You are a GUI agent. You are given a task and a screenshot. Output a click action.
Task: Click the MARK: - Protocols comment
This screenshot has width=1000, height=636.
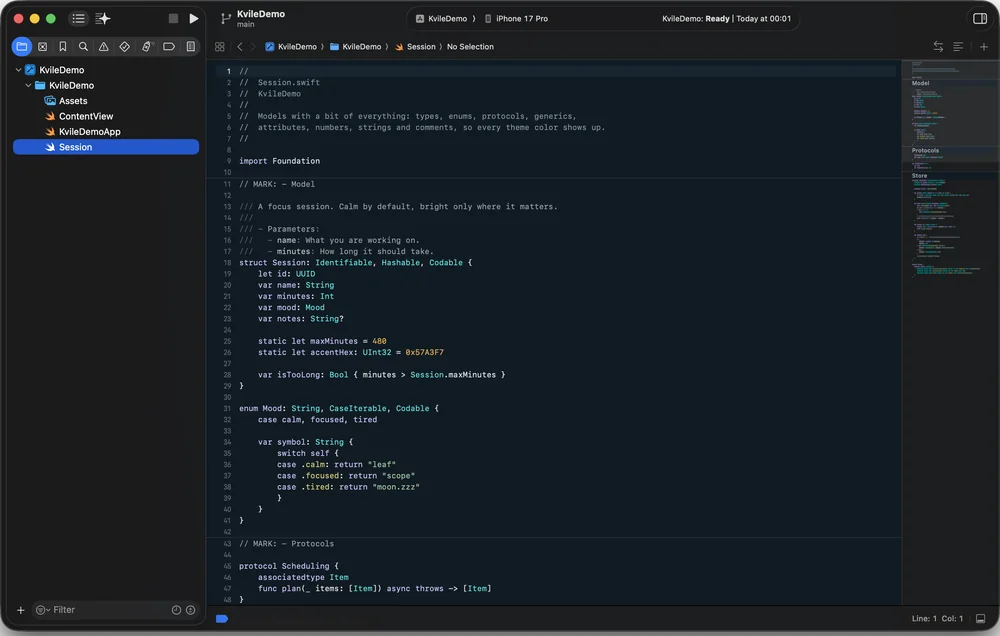(286, 544)
